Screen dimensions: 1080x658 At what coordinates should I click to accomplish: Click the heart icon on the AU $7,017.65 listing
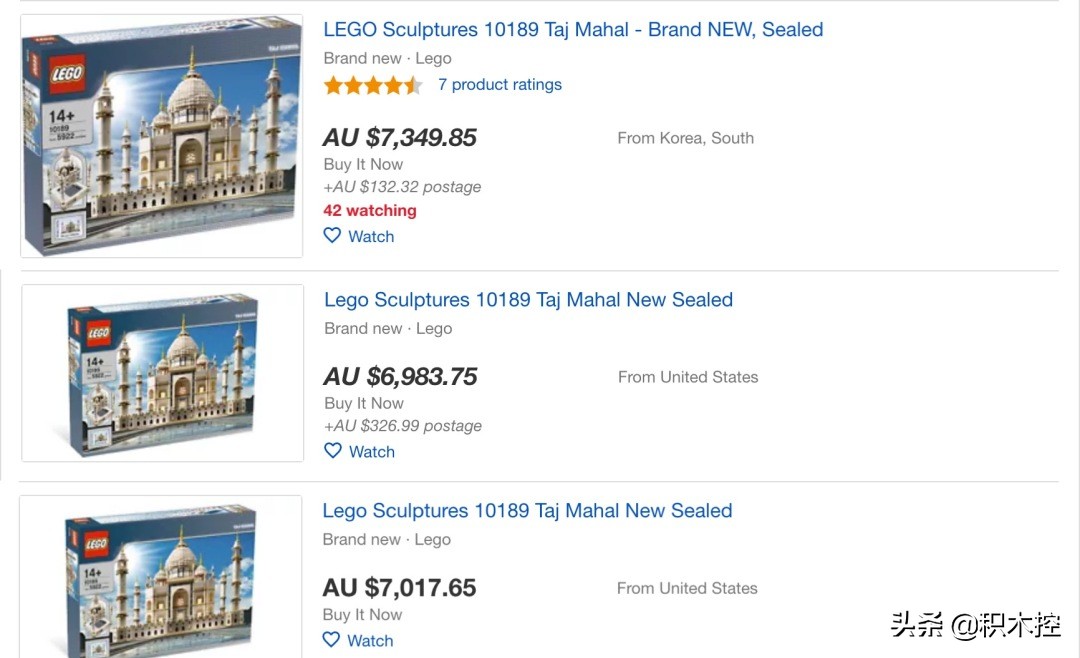click(x=332, y=640)
